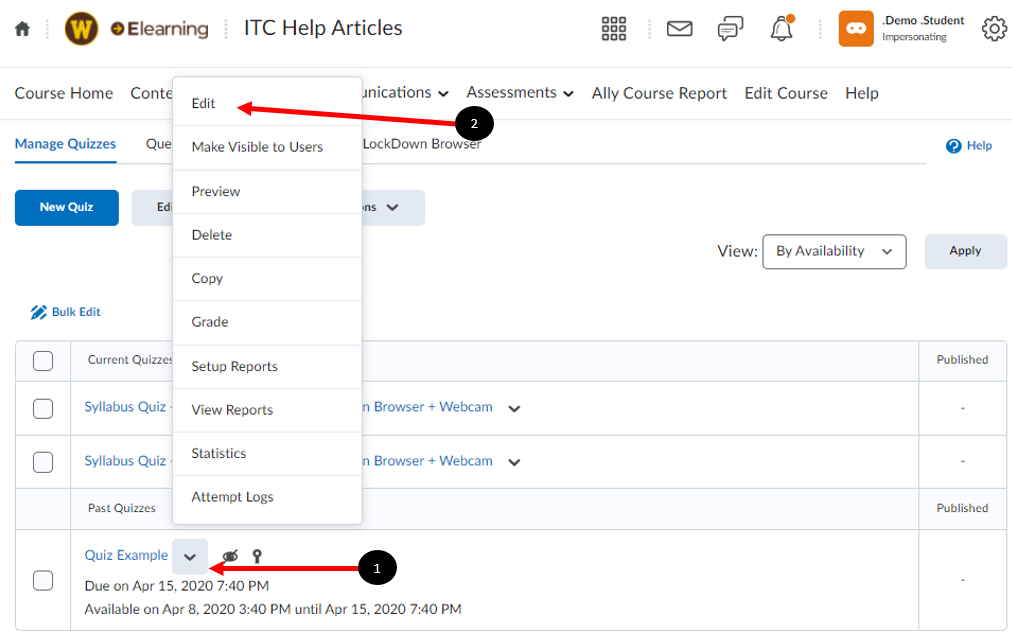Choose Grade from the context menu

click(x=267, y=322)
